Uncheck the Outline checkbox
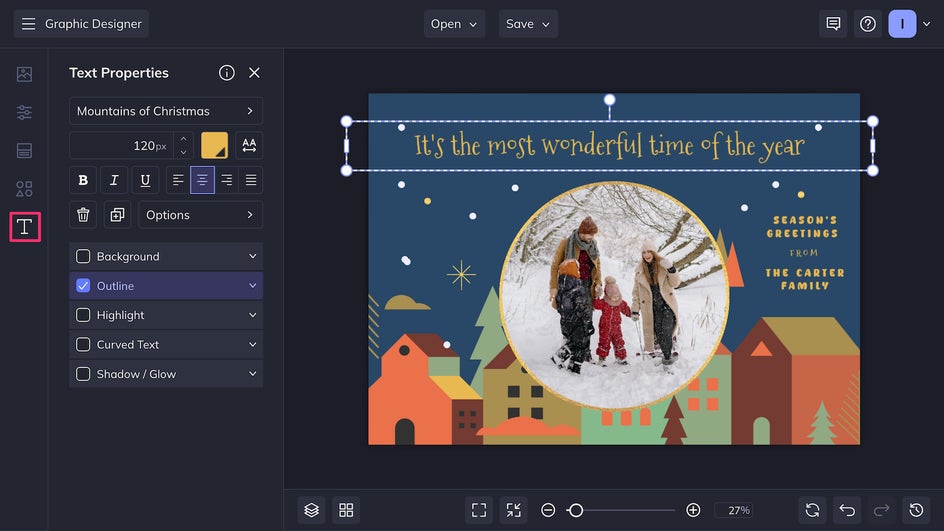 [83, 286]
